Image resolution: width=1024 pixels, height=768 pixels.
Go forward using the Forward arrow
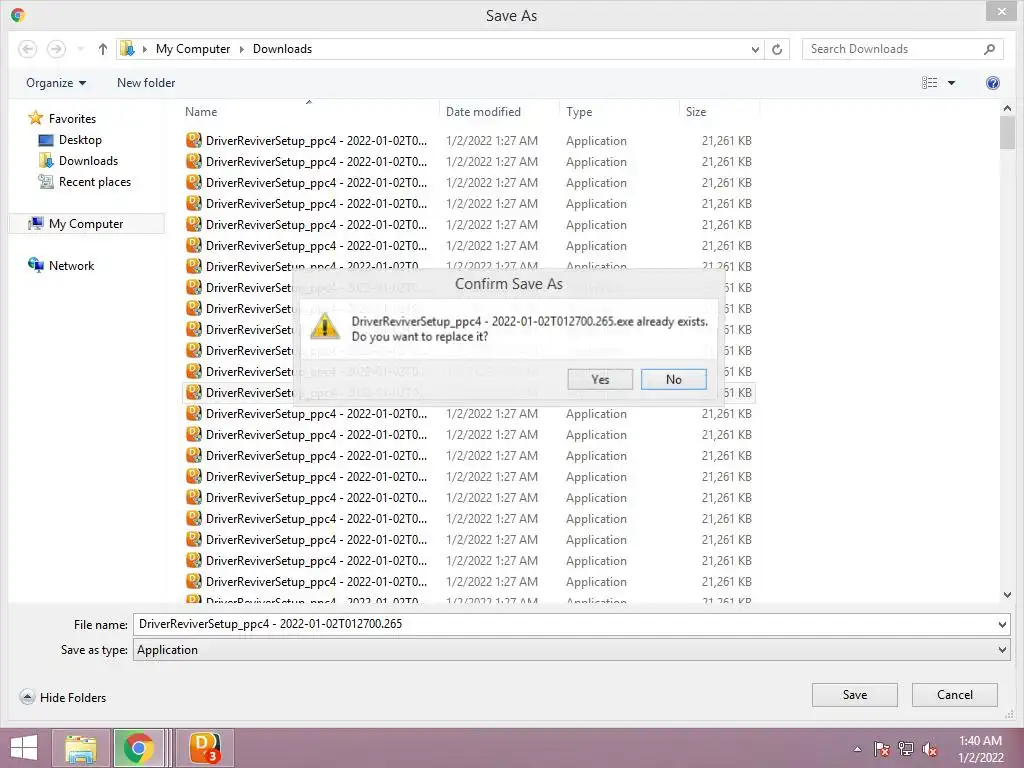coord(56,49)
